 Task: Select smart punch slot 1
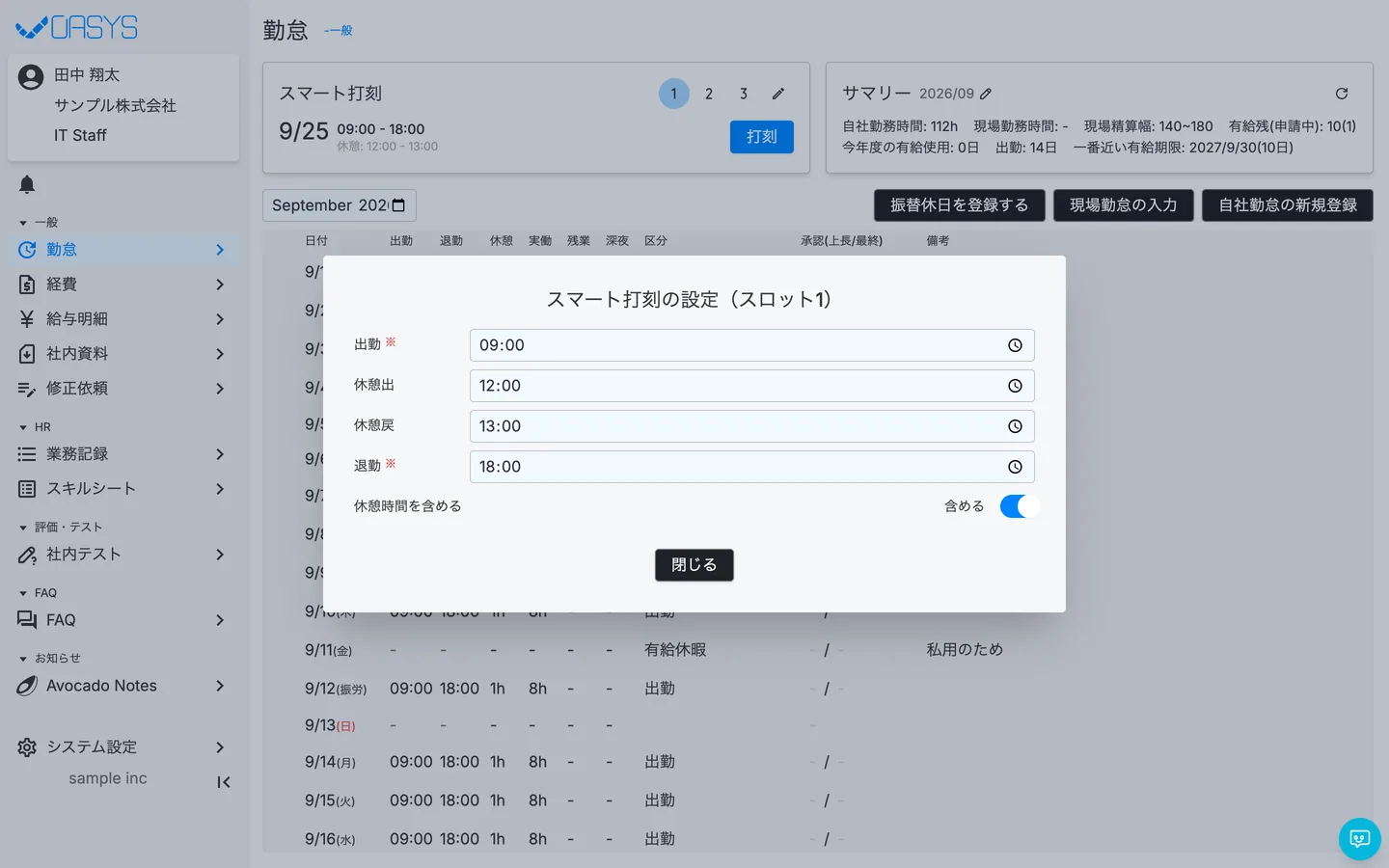674,94
